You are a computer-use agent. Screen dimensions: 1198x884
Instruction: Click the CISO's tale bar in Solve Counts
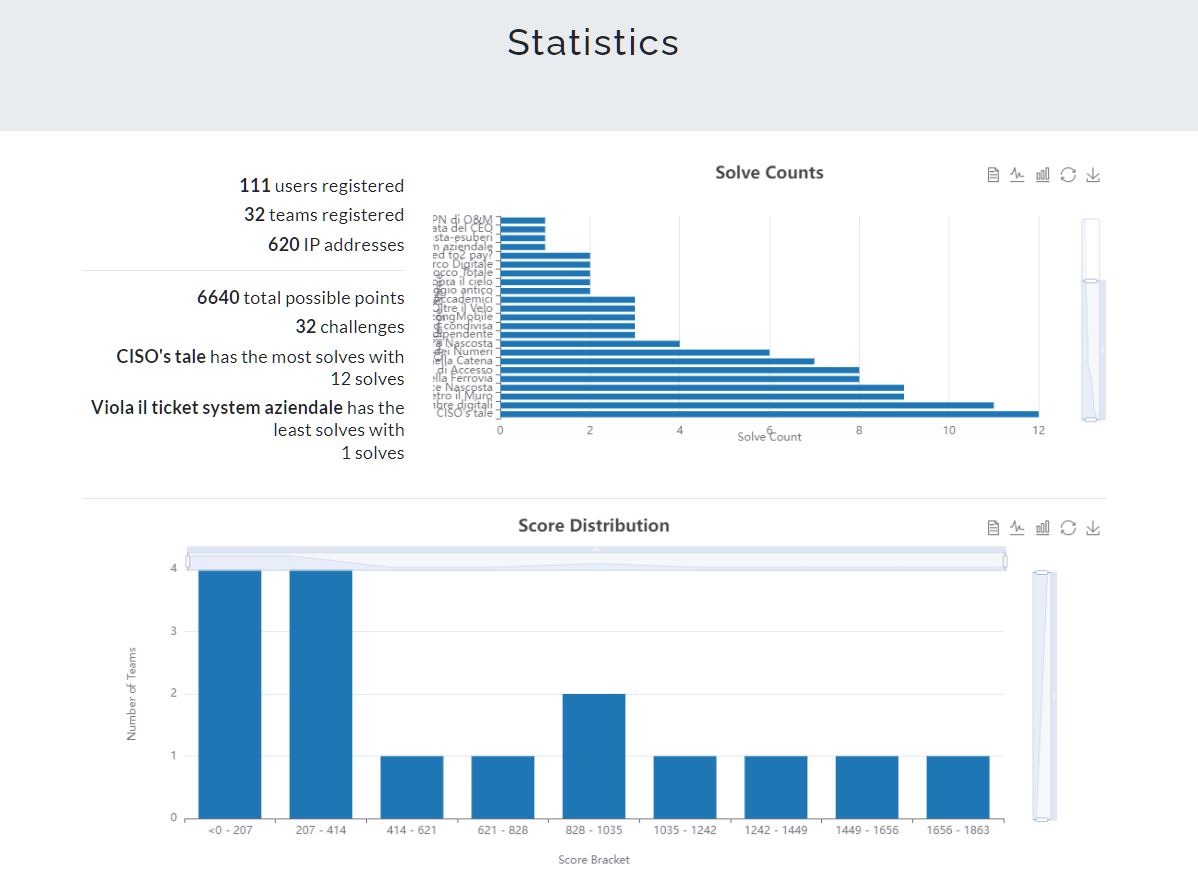tap(768, 414)
